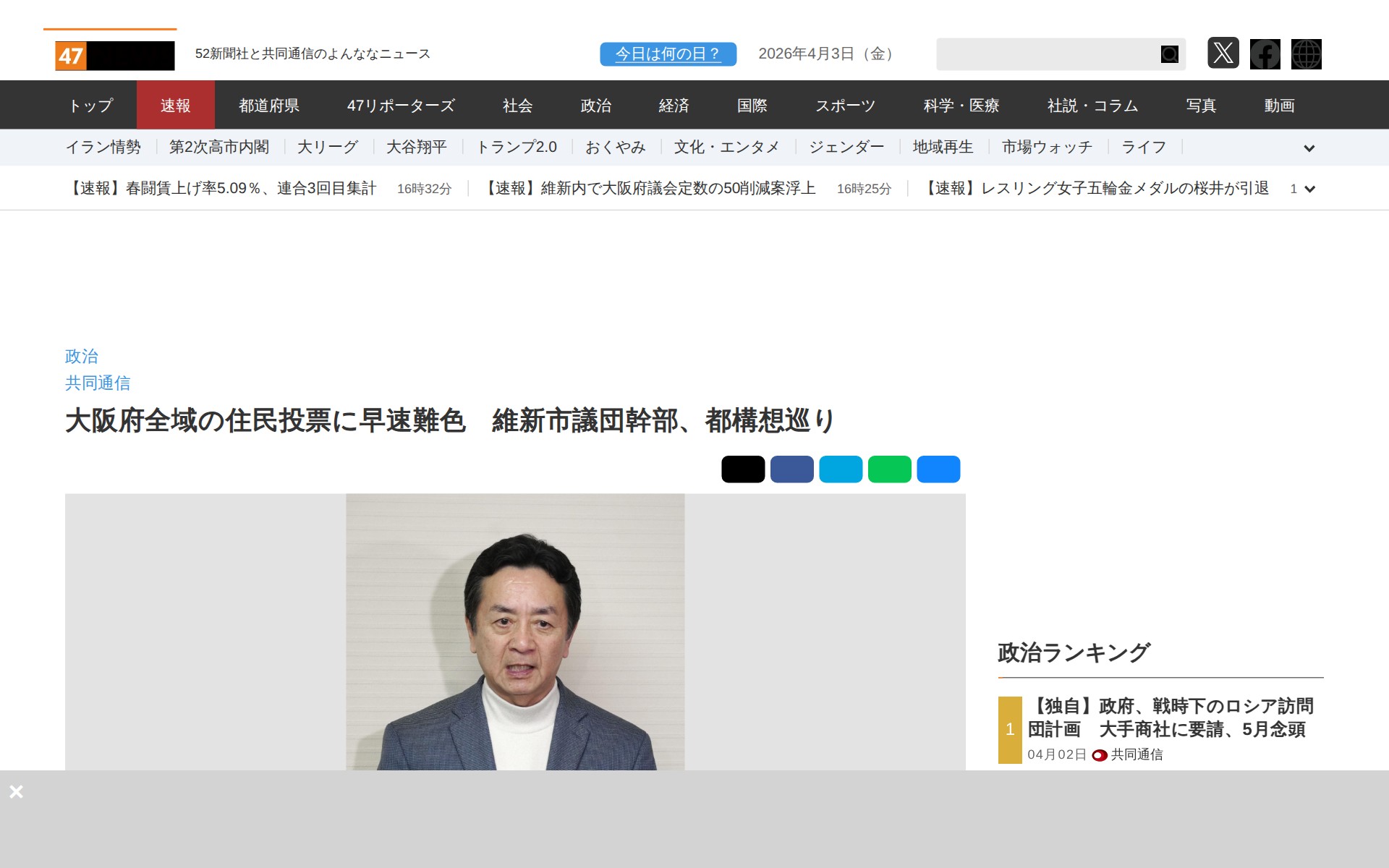The height and width of the screenshot is (868, 1389).
Task: Click the 47NEWS logo
Action: click(114, 55)
